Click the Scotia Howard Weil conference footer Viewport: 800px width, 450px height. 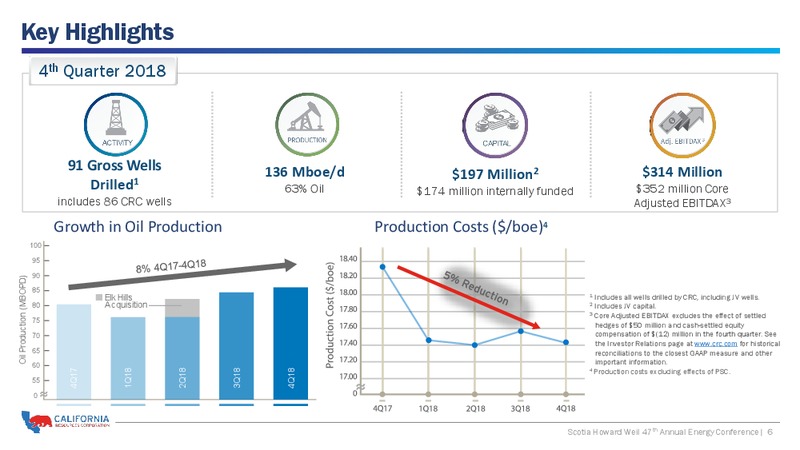(x=665, y=432)
